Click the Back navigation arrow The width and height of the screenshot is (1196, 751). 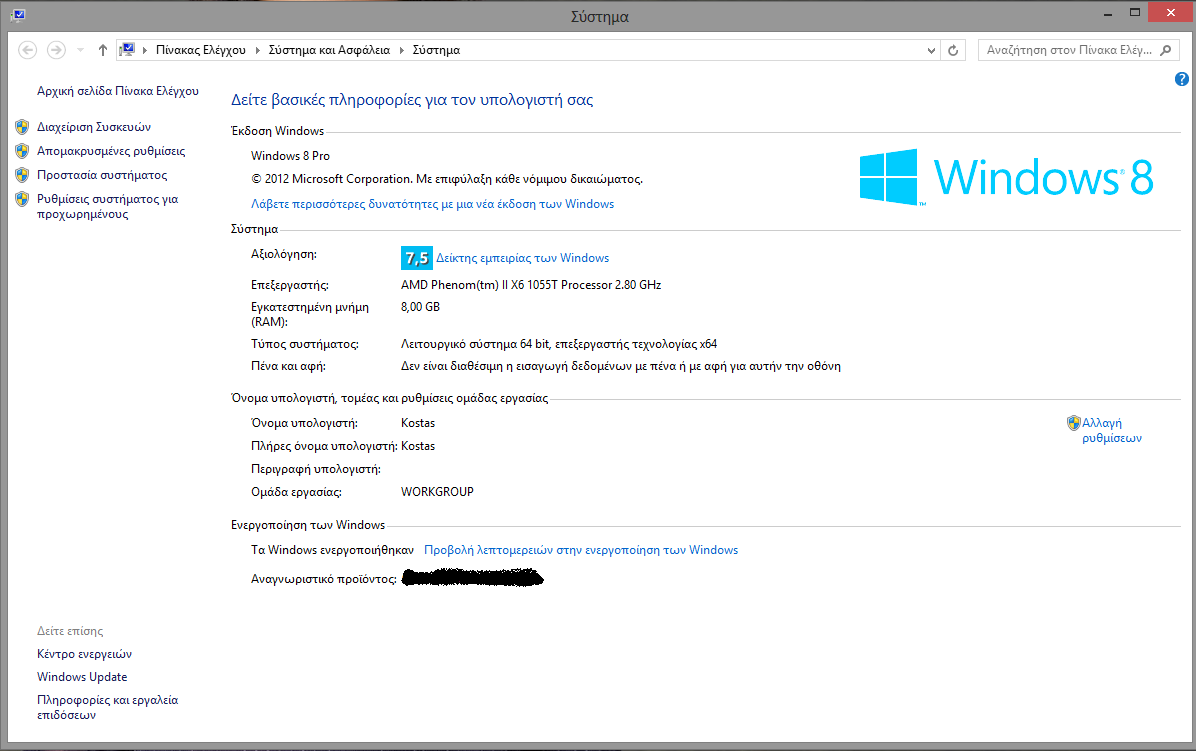(x=27, y=50)
